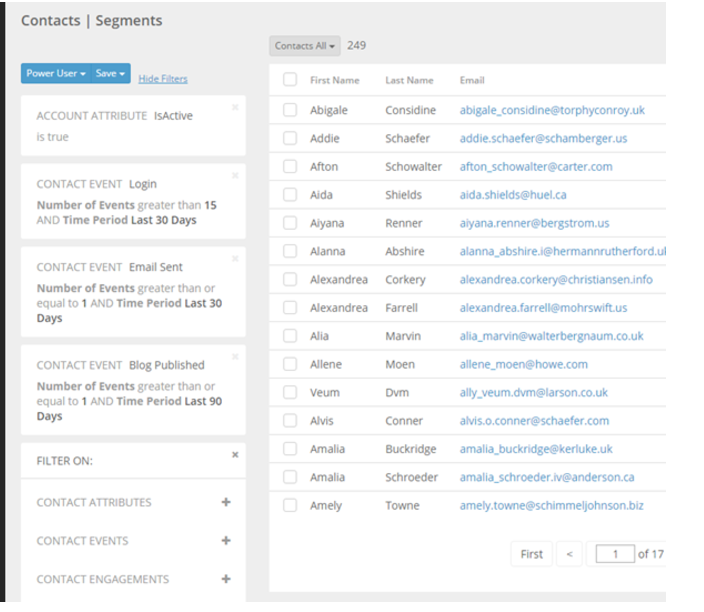Screen dimensions: 704x612
Task: Expand Contact Attributes with plus icon
Action: (x=226, y=502)
